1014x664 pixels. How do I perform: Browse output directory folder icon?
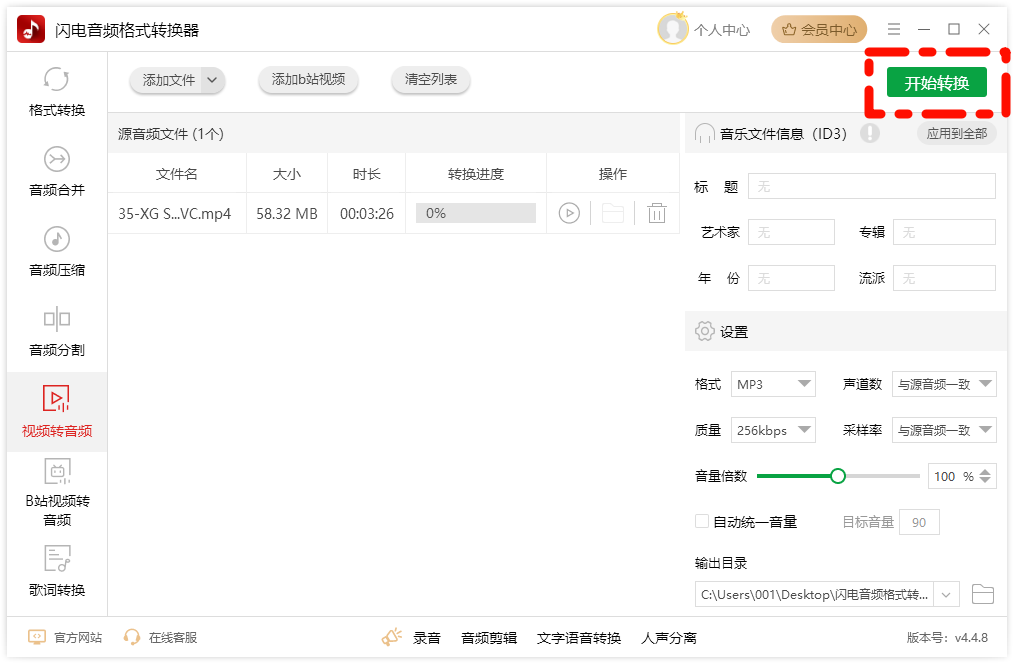click(x=982, y=594)
